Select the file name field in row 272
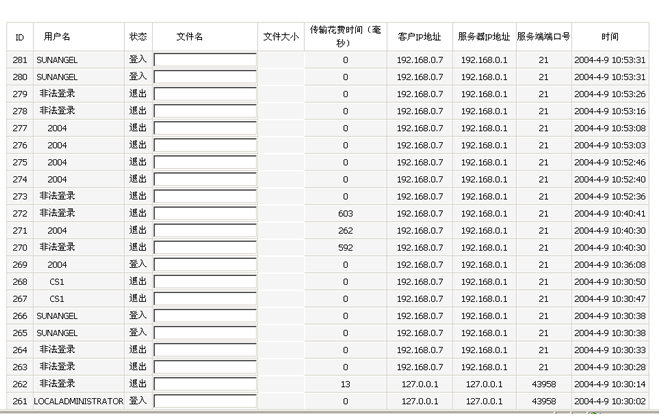 point(205,213)
